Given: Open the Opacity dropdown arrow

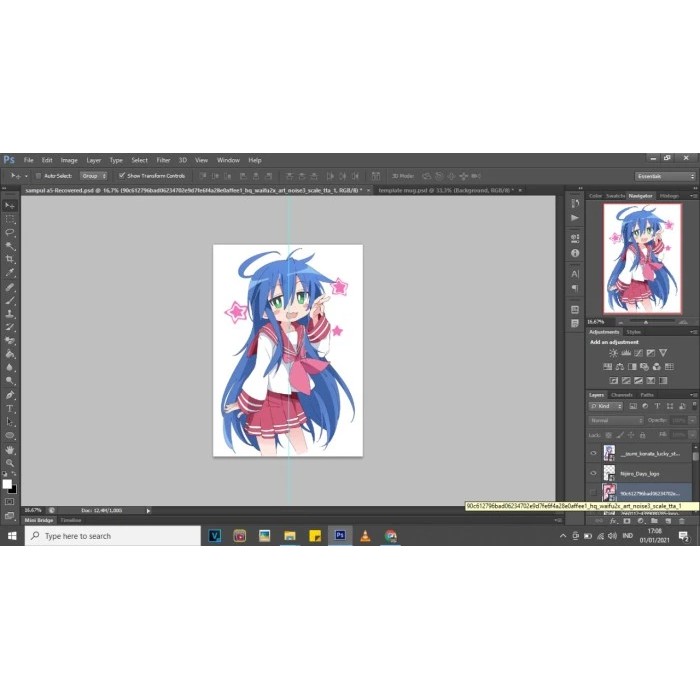Looking at the screenshot, I should (x=692, y=420).
